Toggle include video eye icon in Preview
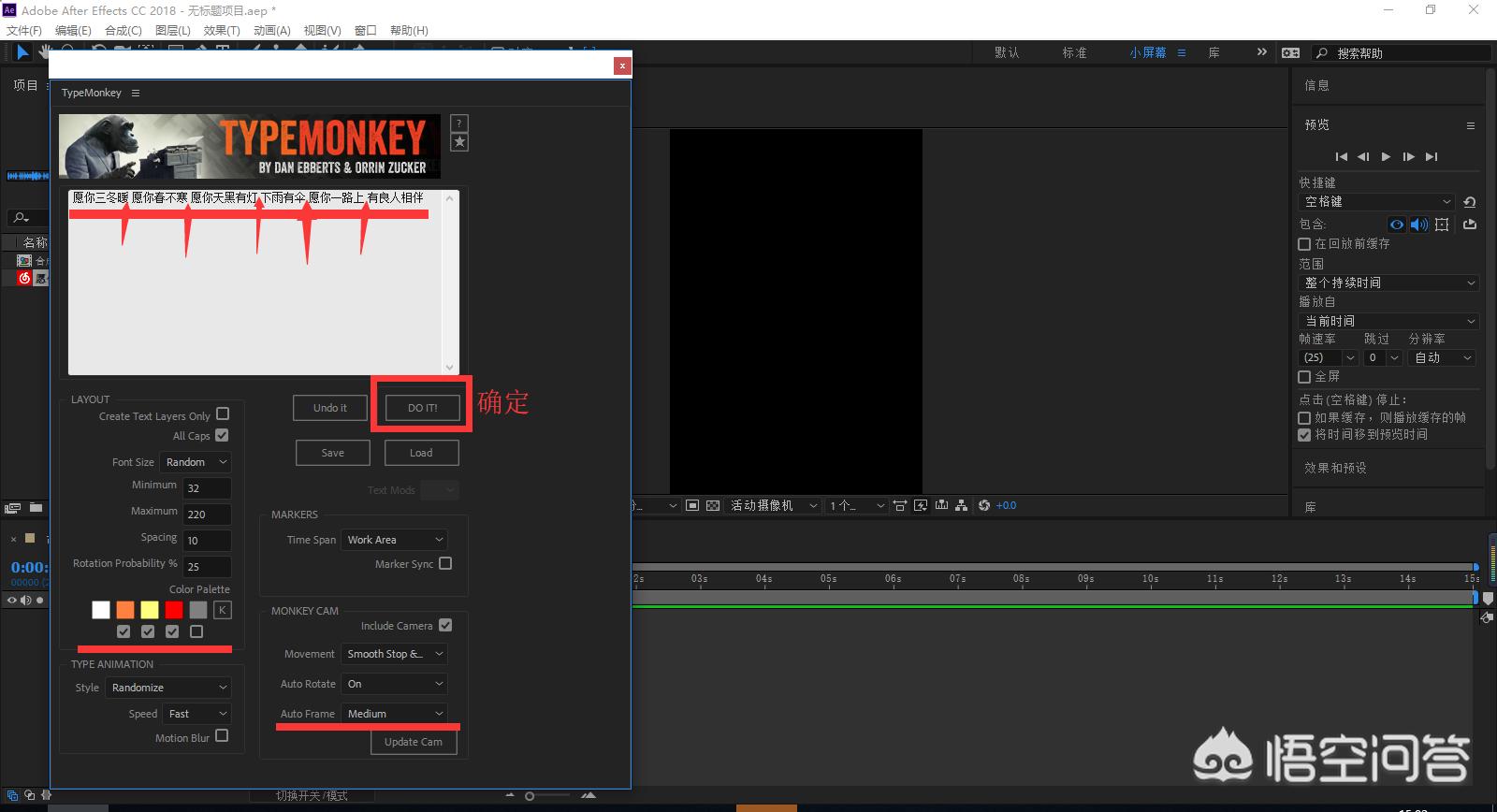The width and height of the screenshot is (1497, 812). coord(1397,225)
